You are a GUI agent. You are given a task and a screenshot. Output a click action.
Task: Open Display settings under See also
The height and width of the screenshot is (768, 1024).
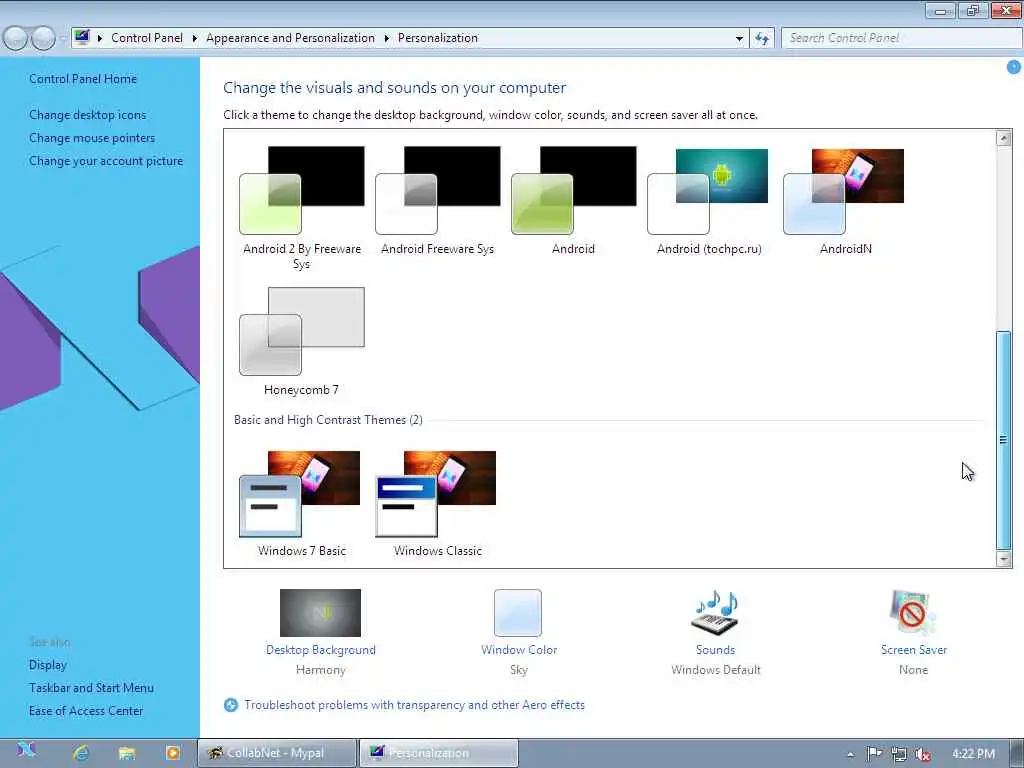48,665
